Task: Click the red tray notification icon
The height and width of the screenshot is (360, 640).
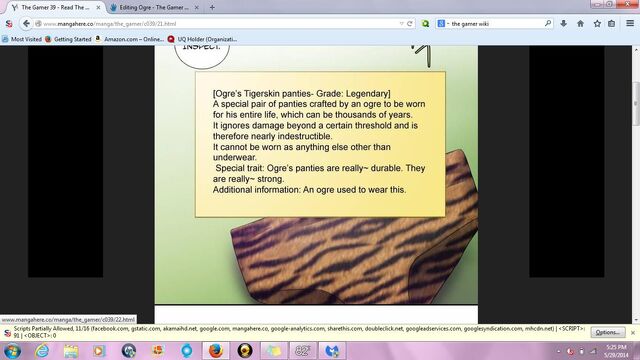Action: [x=570, y=351]
